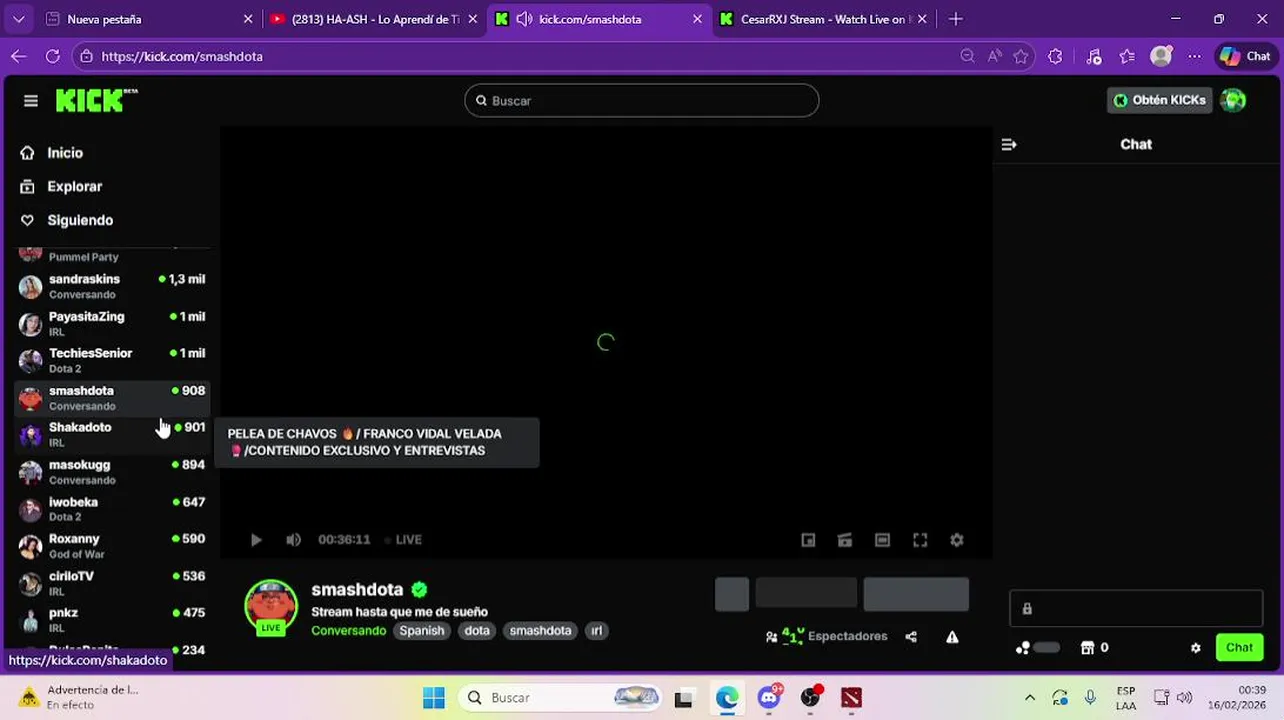
Task: Collapse the chat panel arrow icon
Action: point(1009,145)
